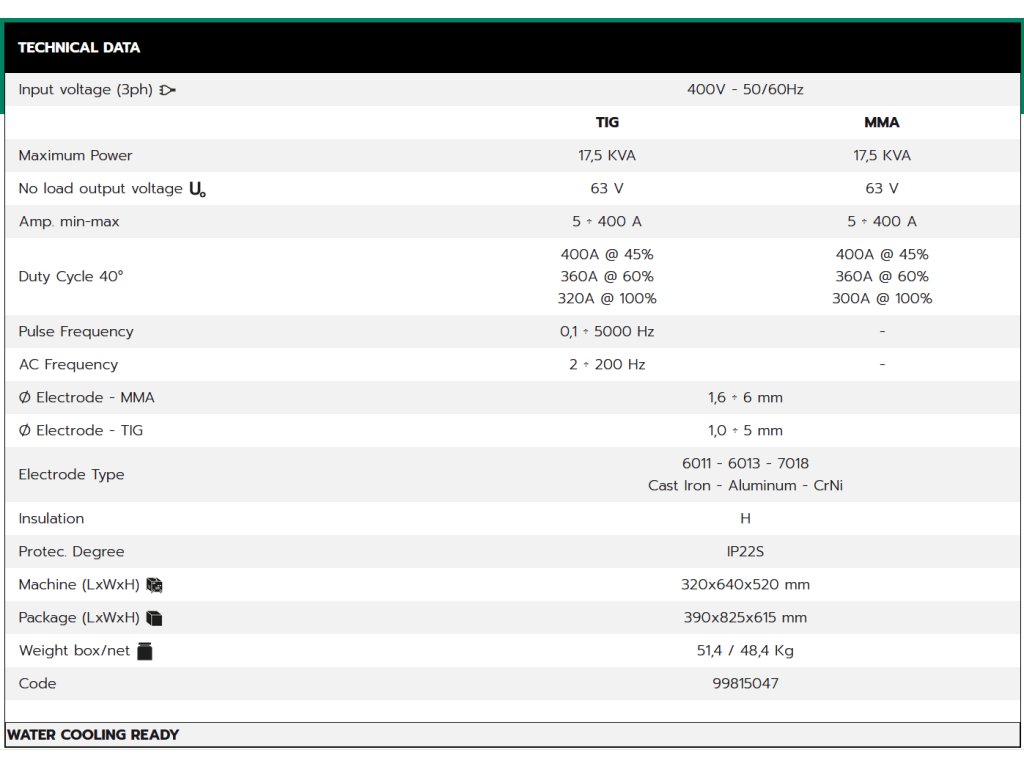The height and width of the screenshot is (768, 1024).
Task: Click the Cast Iron - Aluminum - CrNi text
Action: click(x=745, y=486)
